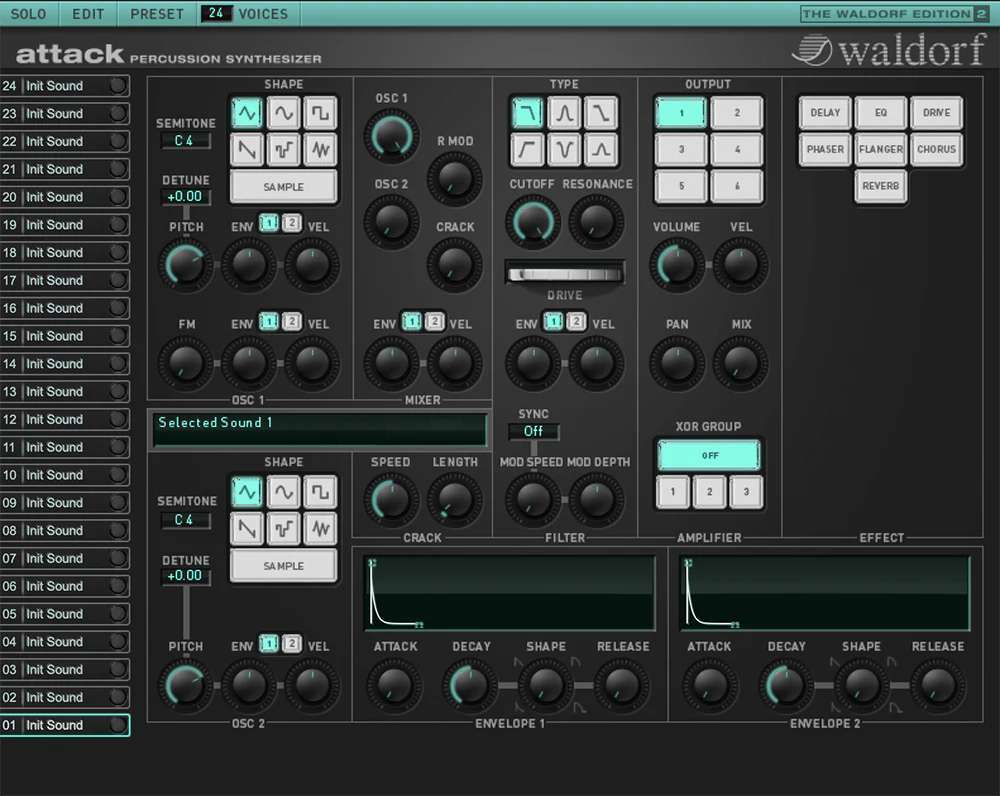Route sound to output 3
1000x796 pixels.
coord(681,150)
